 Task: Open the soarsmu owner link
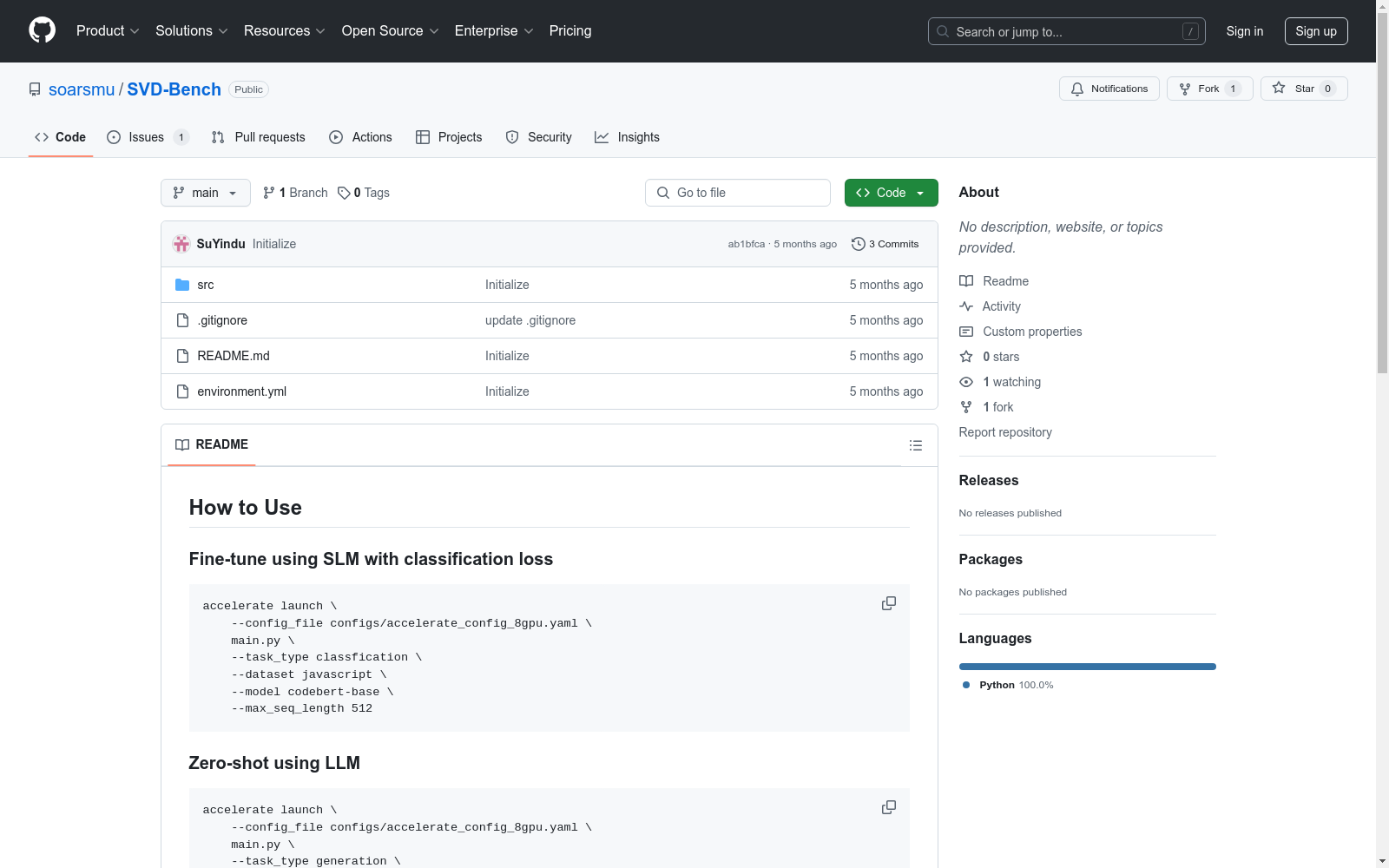(x=82, y=89)
